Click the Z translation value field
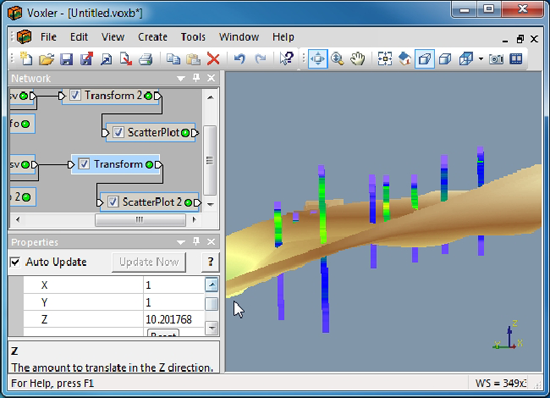 pyautogui.click(x=174, y=319)
